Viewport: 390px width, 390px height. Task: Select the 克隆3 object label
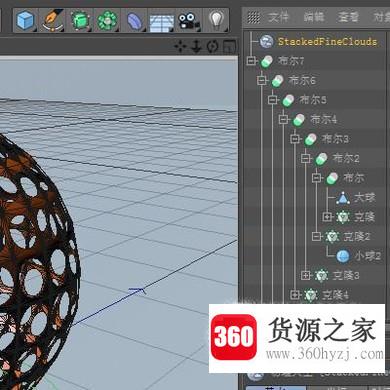point(346,275)
